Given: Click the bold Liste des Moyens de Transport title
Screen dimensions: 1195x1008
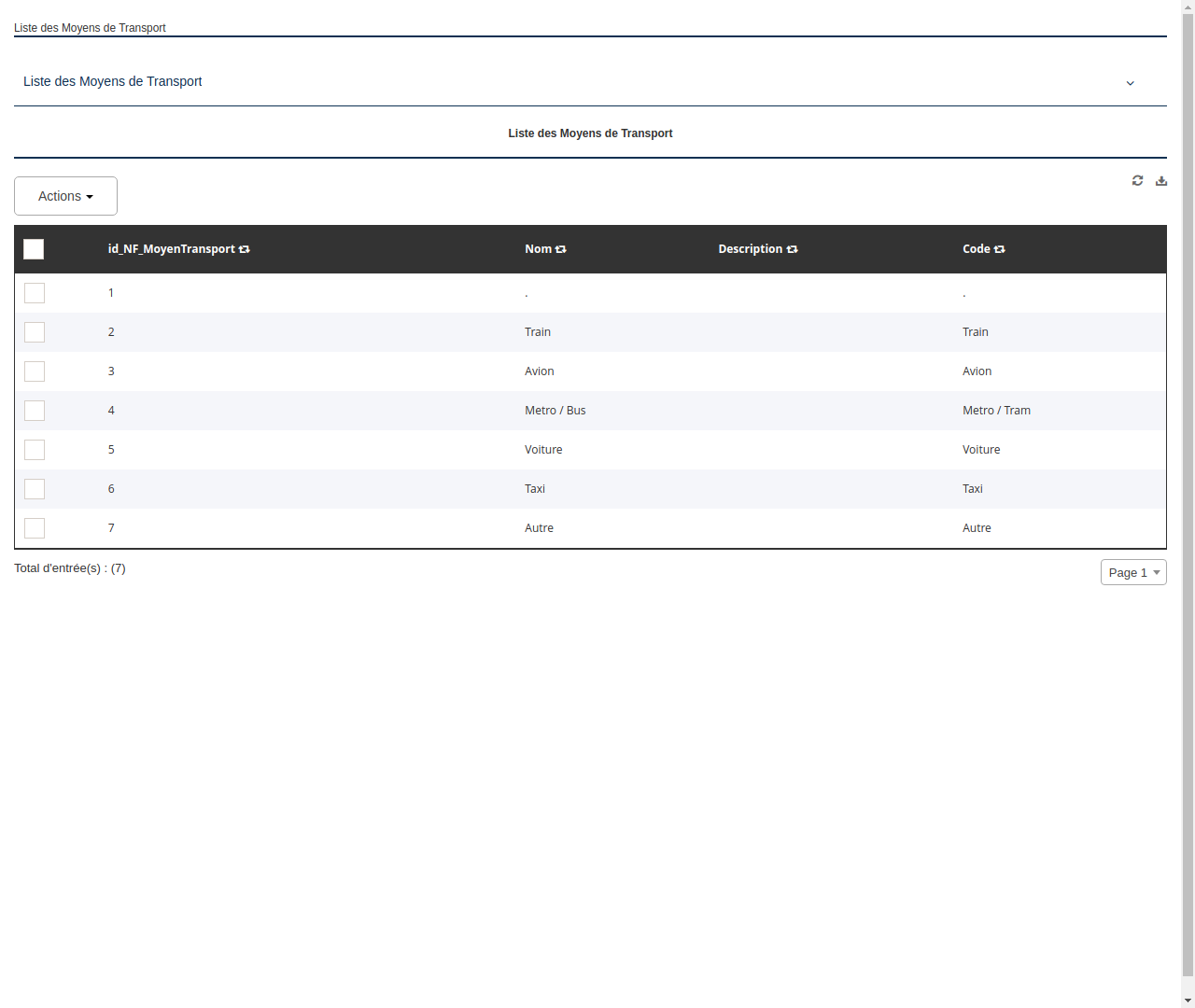Looking at the screenshot, I should [590, 133].
